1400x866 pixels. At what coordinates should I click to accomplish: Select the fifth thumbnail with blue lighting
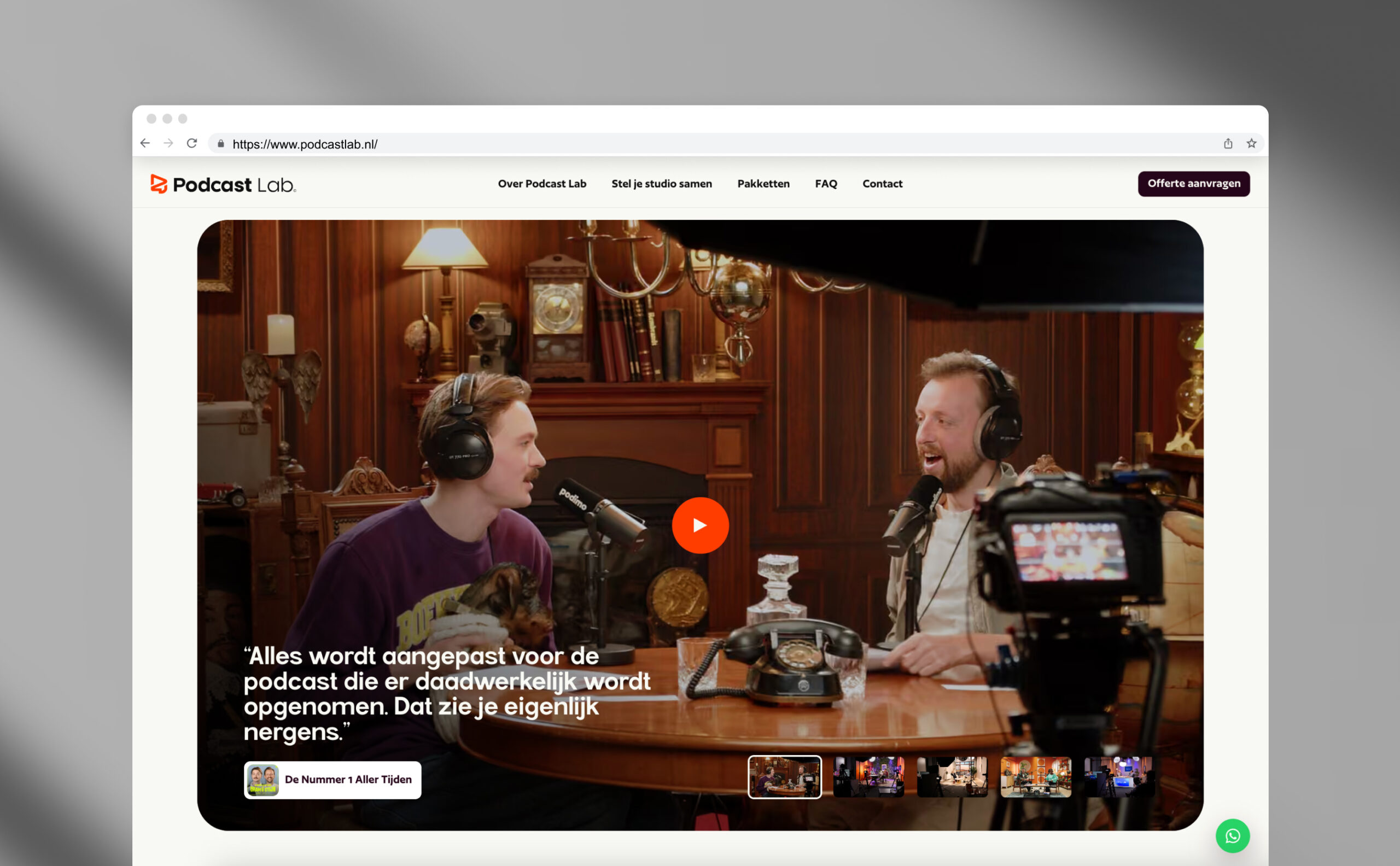coord(1119,777)
